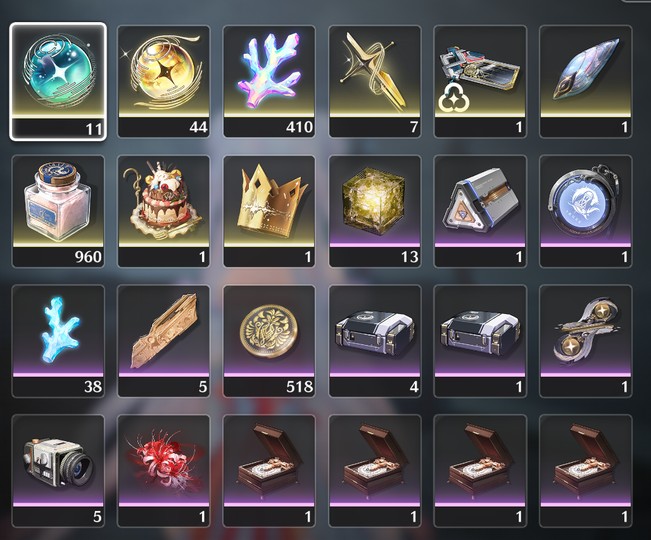Select the supply chest with count 4
Screen dimensions: 651x540
point(374,341)
